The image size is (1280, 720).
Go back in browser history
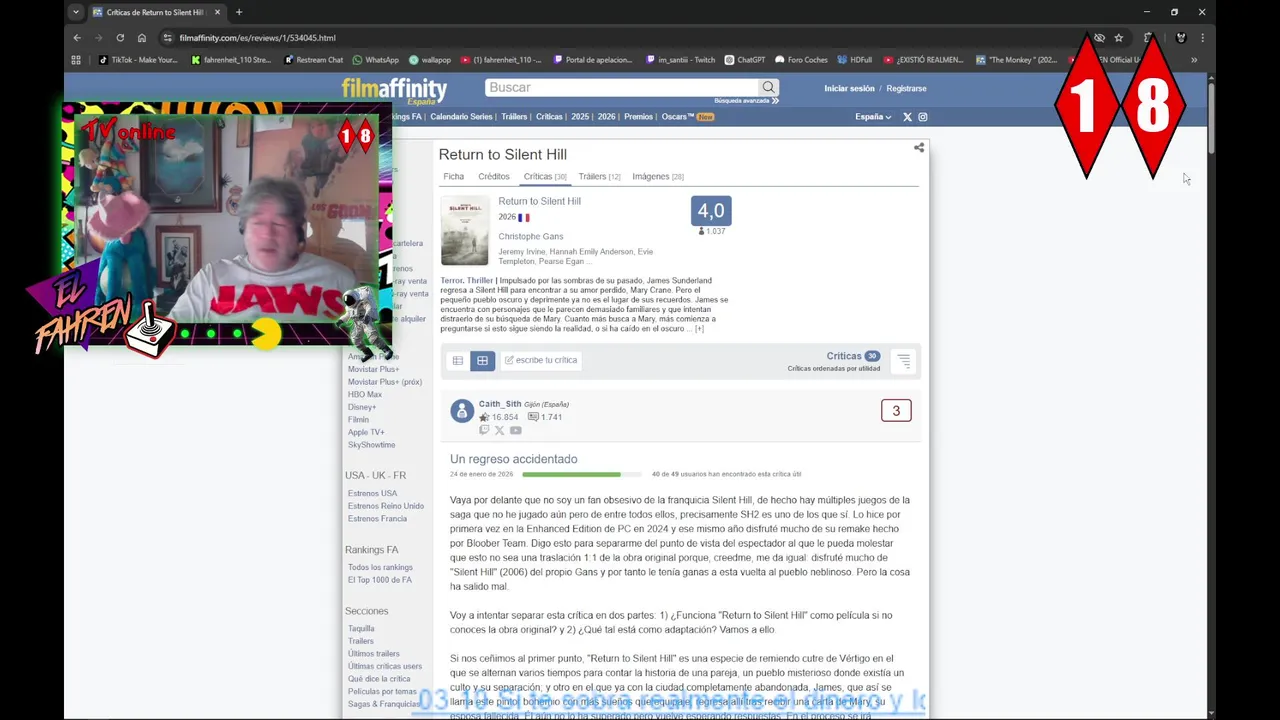point(77,38)
